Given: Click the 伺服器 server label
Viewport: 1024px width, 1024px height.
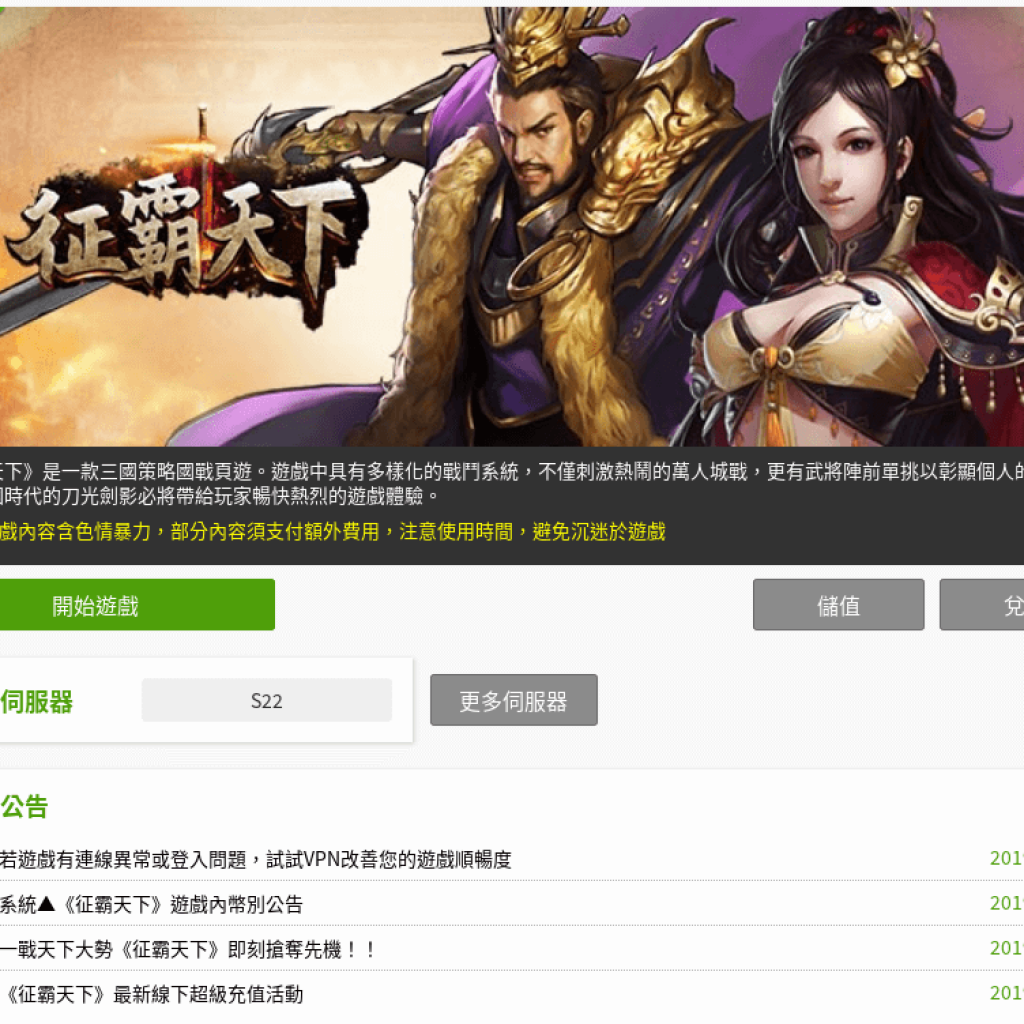Looking at the screenshot, I should [x=37, y=701].
